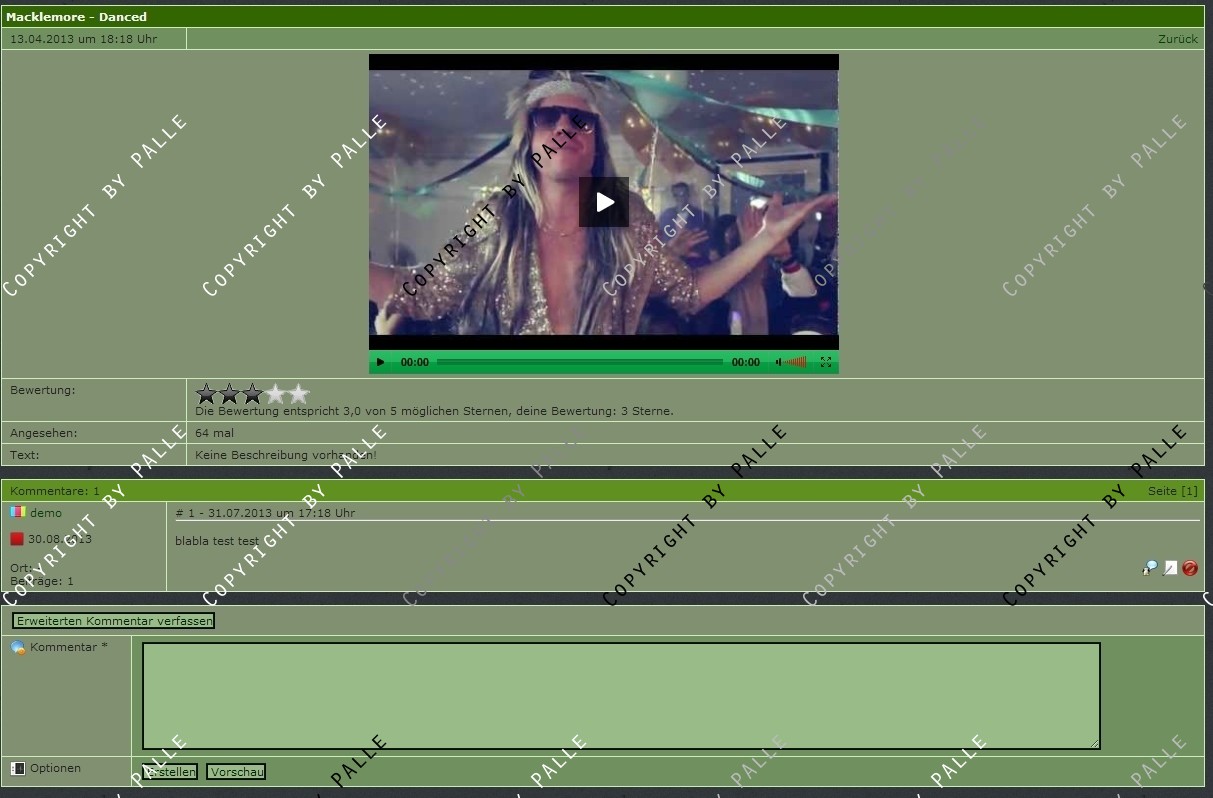
Task: Focus the Kommentar text area
Action: click(x=620, y=695)
